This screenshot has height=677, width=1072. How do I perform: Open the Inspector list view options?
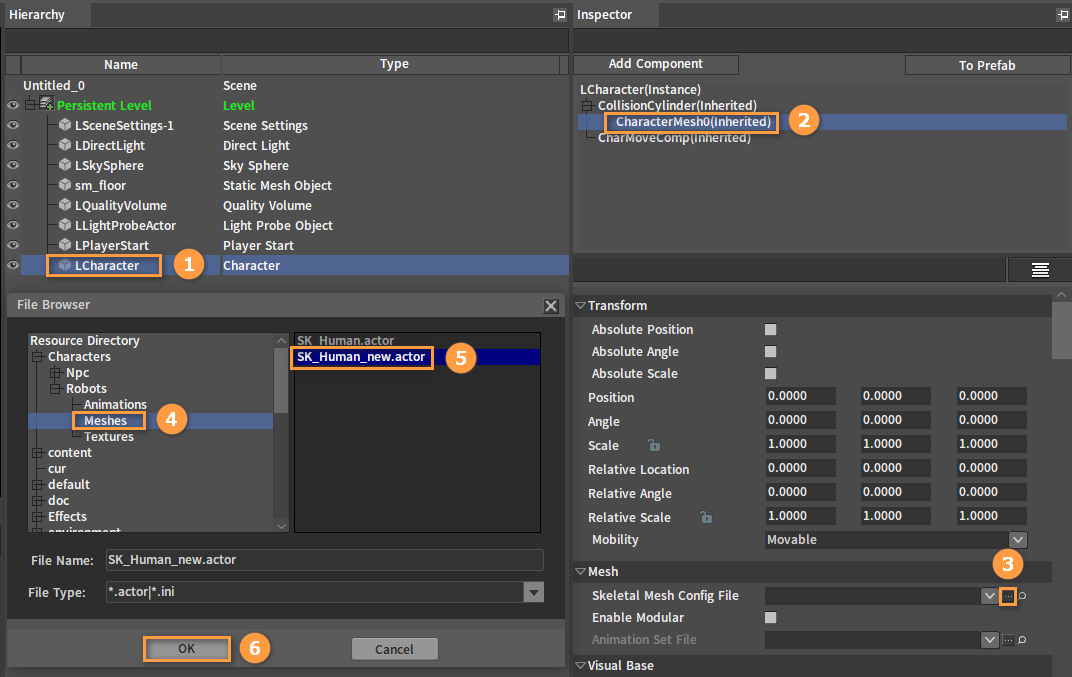click(x=1040, y=270)
